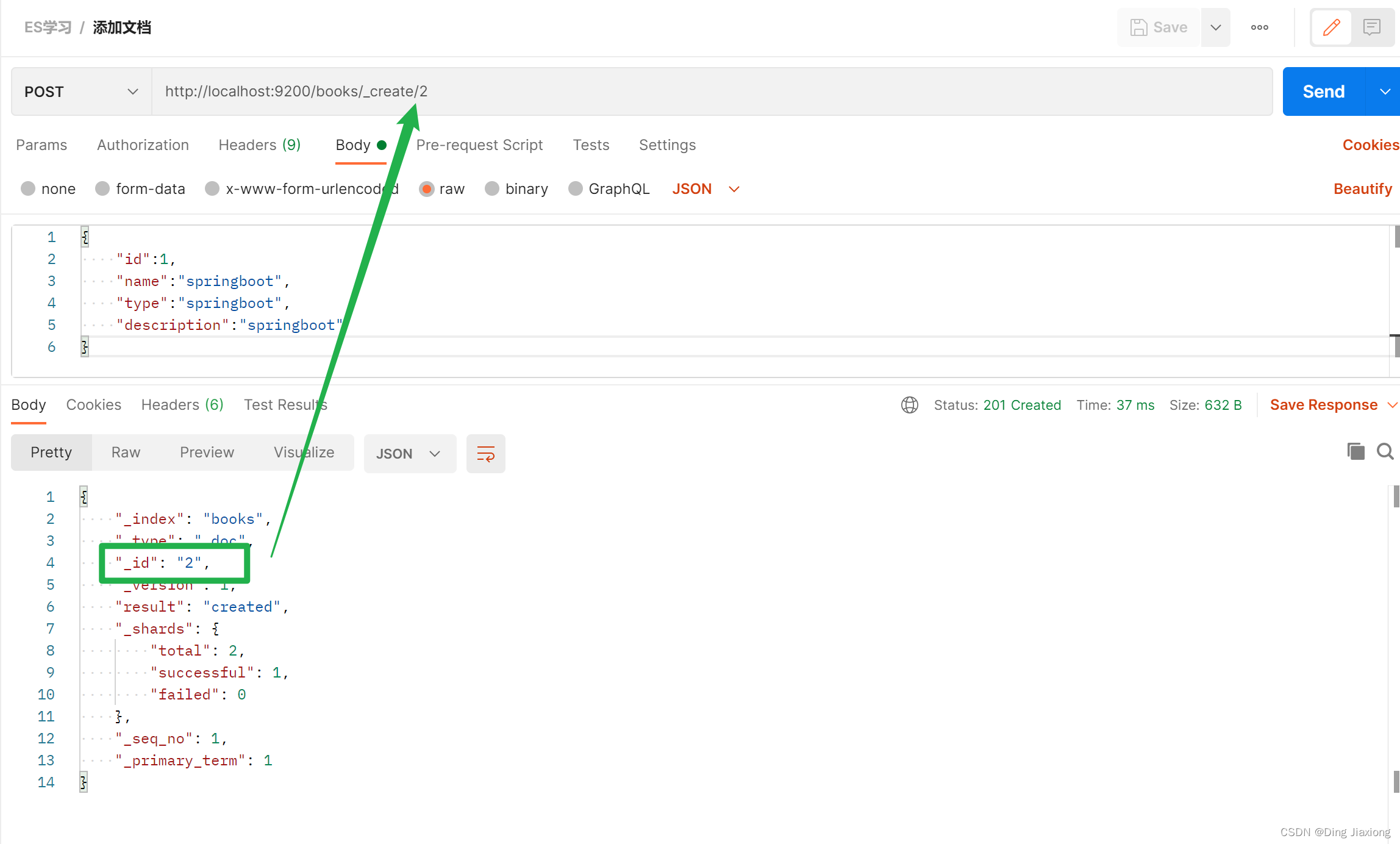
Task: Open the request Body tab
Action: pyautogui.click(x=360, y=145)
